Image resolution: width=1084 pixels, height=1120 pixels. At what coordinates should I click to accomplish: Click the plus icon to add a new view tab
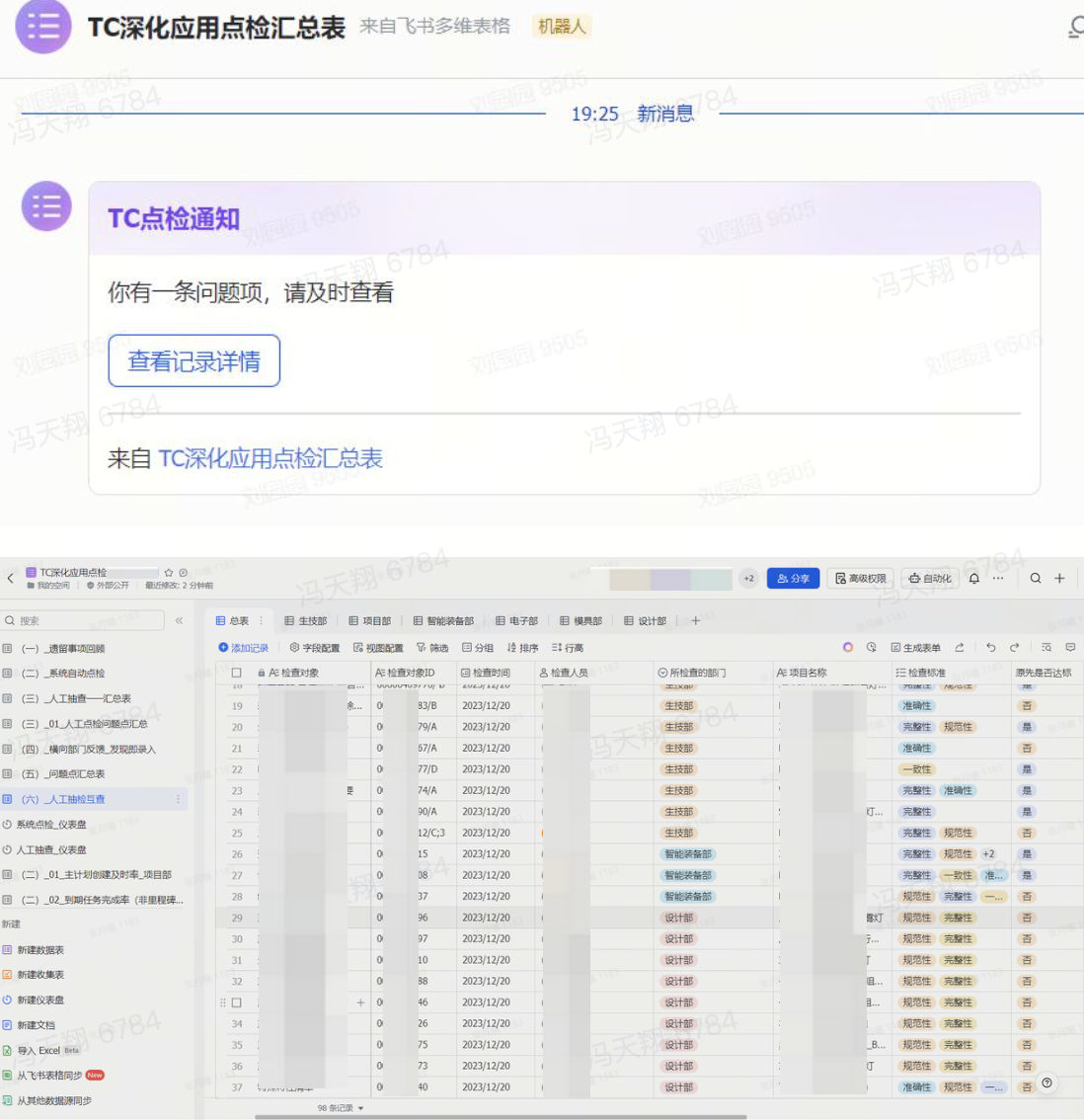[x=695, y=621]
